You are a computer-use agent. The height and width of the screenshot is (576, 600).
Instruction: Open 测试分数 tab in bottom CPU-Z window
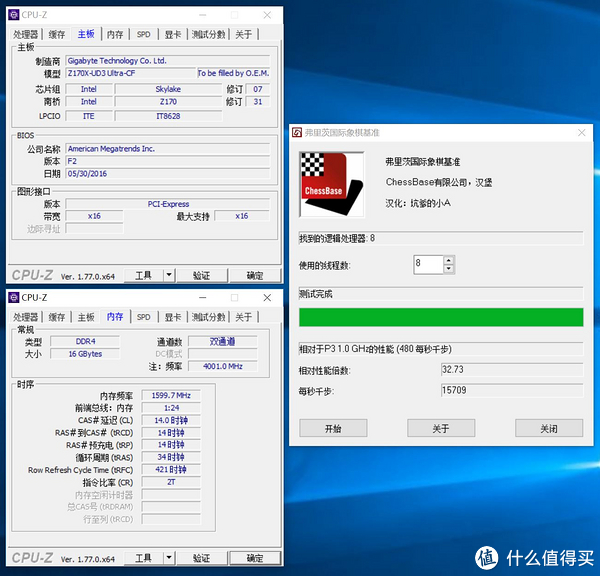pyautogui.click(x=209, y=317)
